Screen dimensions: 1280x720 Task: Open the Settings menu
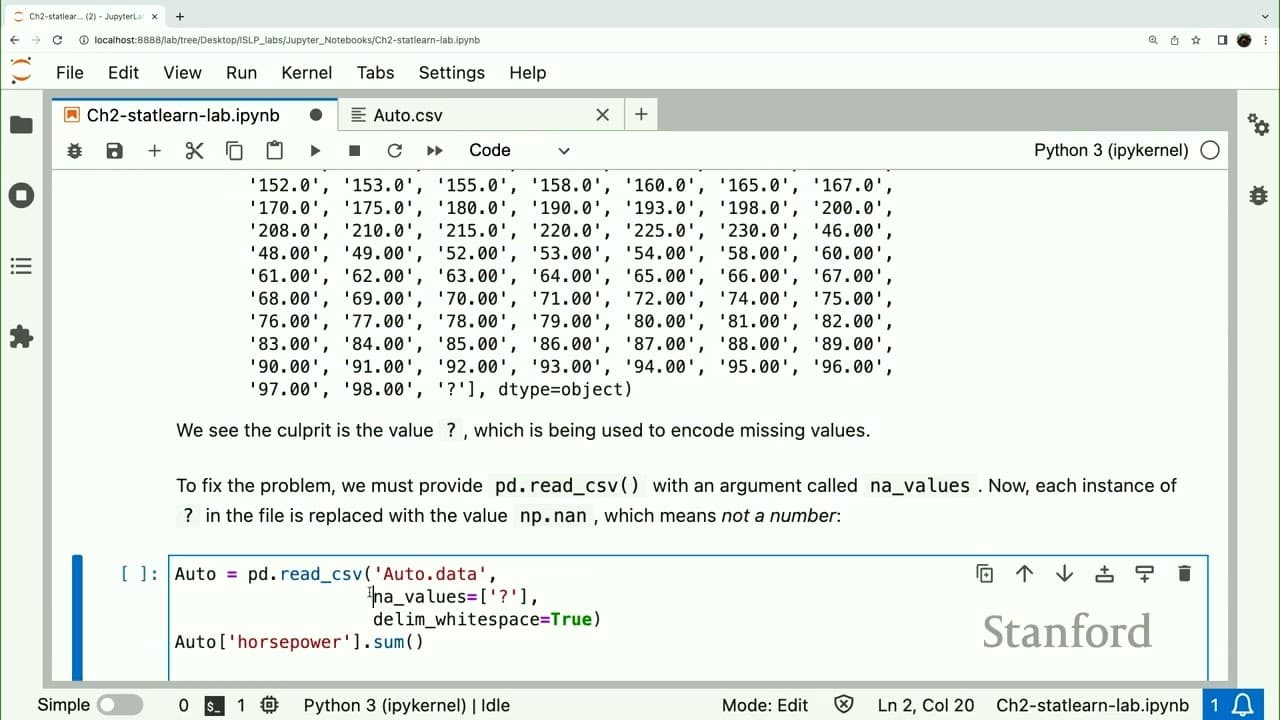[451, 73]
